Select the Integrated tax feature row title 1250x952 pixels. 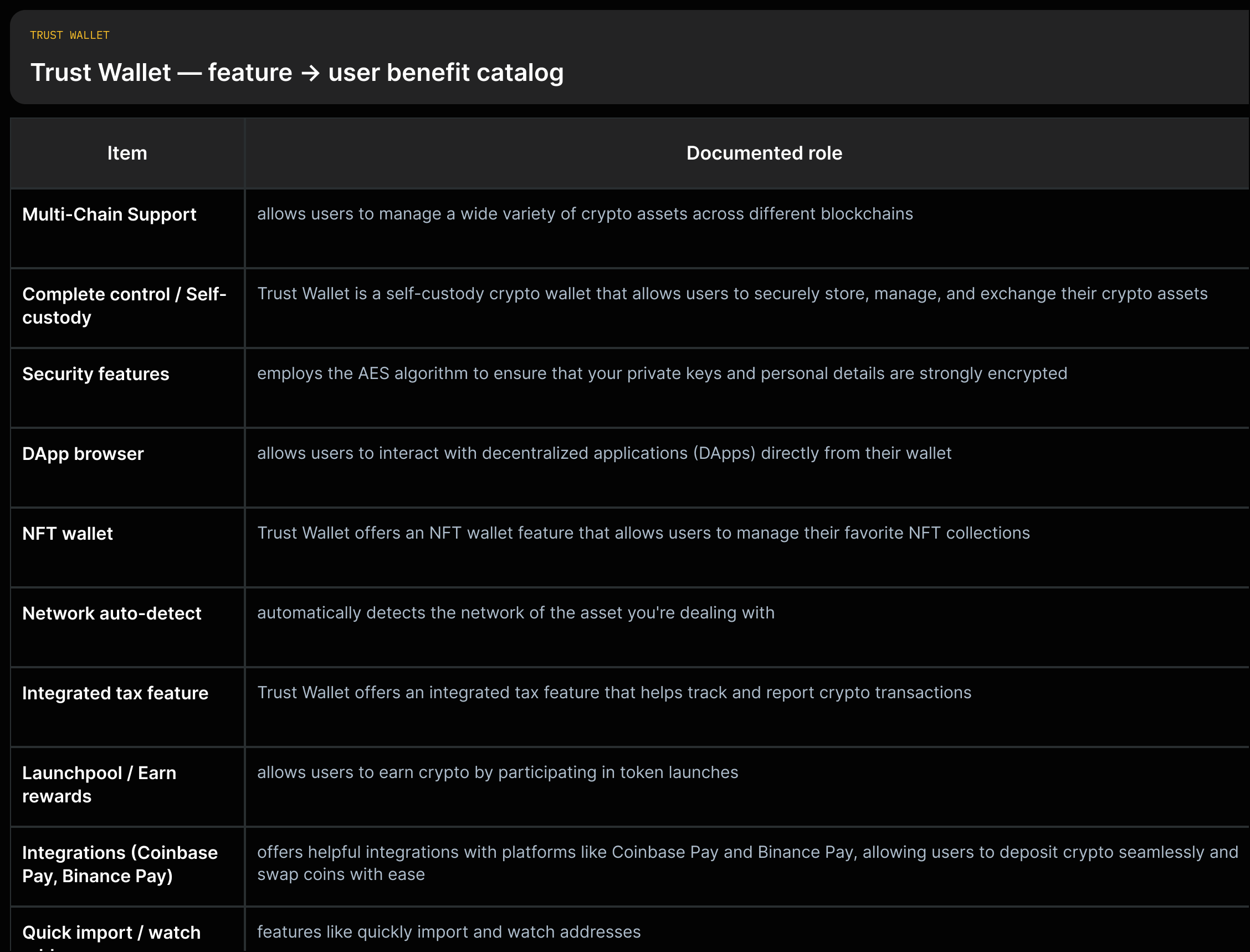(x=116, y=693)
